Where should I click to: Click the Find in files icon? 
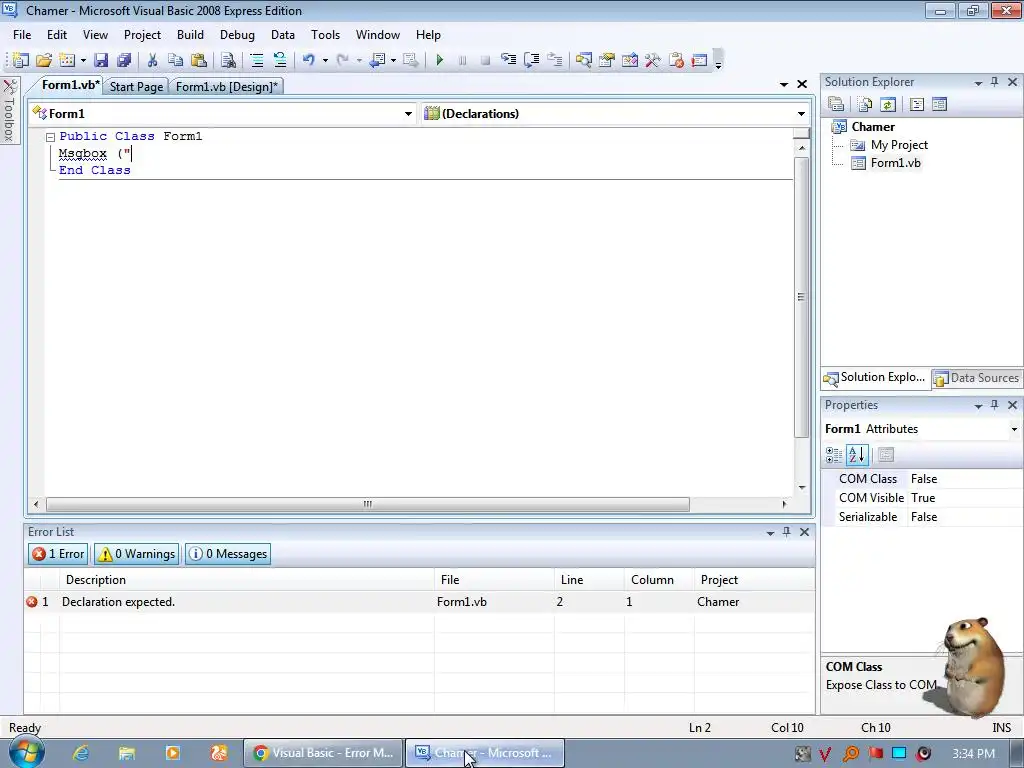pyautogui.click(x=228, y=60)
